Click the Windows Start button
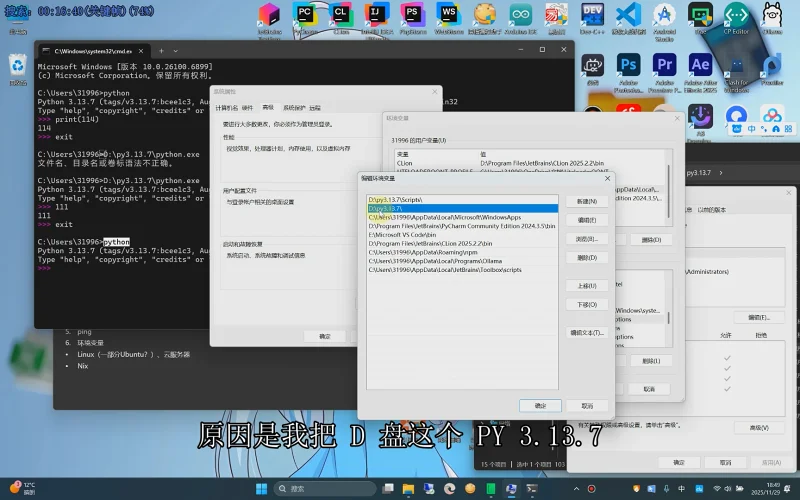 coord(262,489)
